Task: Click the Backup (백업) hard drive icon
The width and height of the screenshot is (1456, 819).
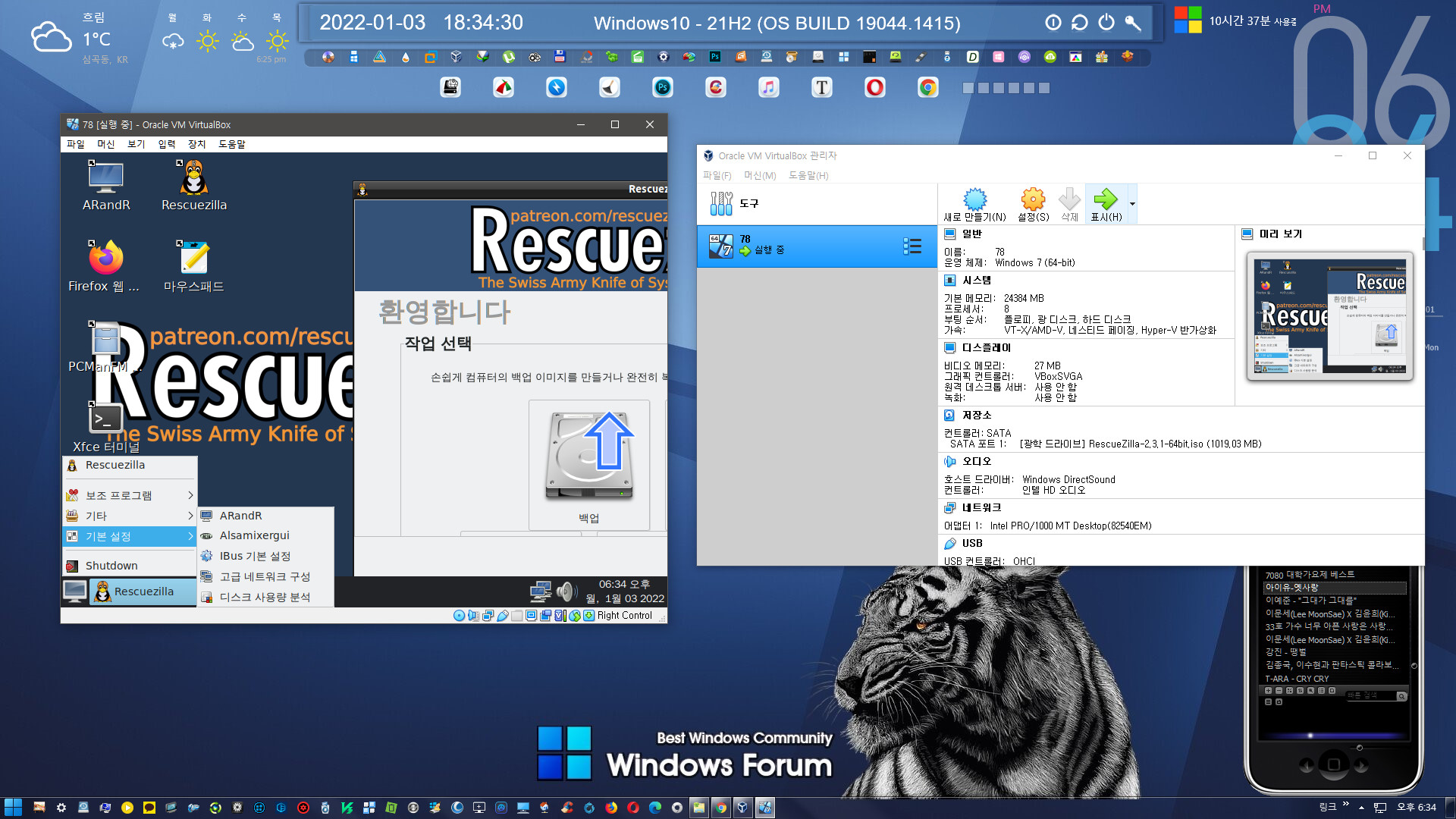Action: (x=589, y=464)
